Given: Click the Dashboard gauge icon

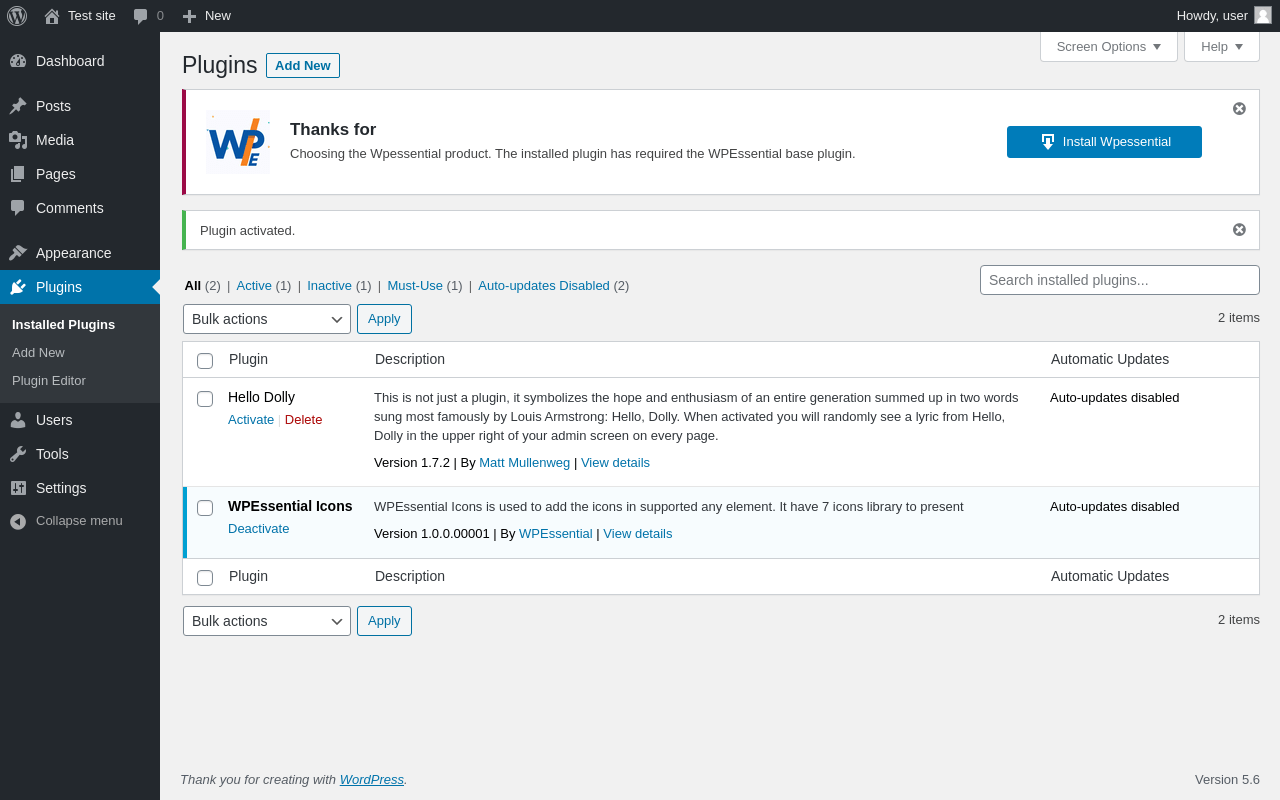Looking at the screenshot, I should point(18,61).
